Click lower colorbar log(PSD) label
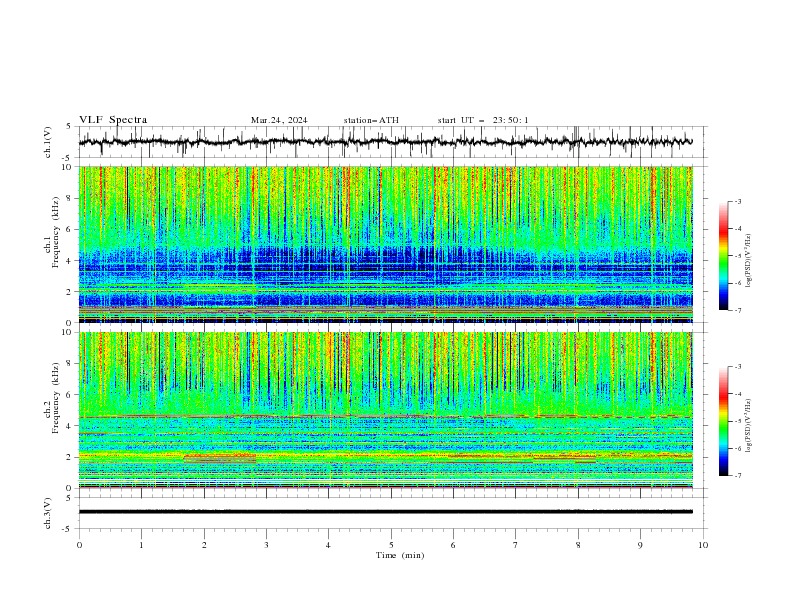The image size is (792, 612). (x=749, y=426)
